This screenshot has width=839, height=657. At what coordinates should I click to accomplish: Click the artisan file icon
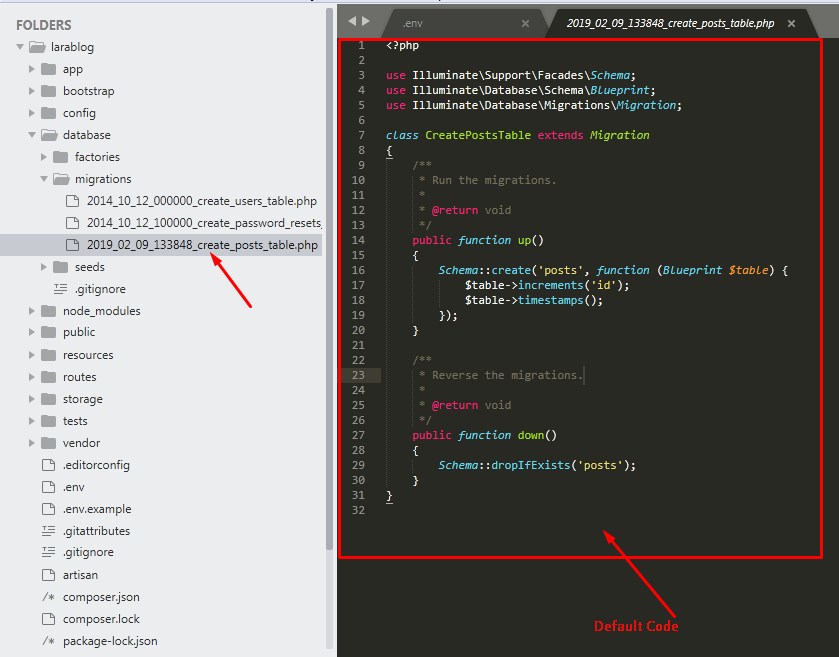(49, 575)
